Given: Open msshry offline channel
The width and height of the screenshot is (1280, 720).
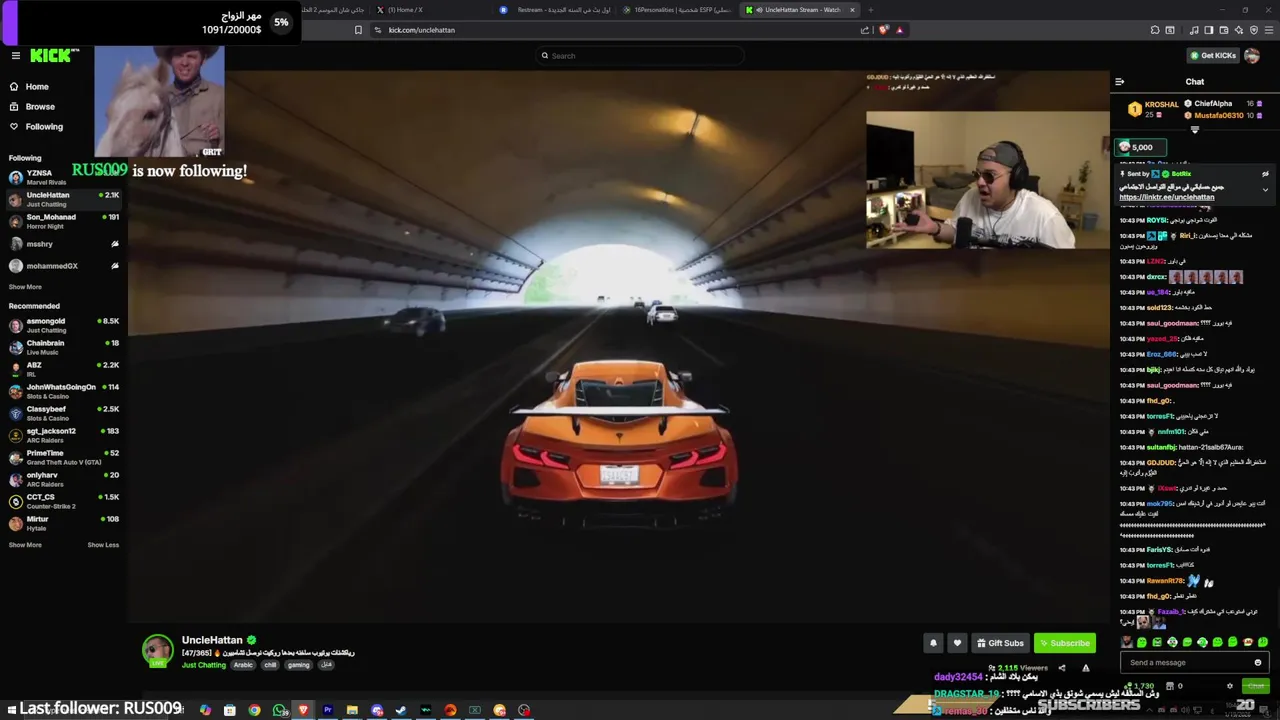Looking at the screenshot, I should [64, 244].
